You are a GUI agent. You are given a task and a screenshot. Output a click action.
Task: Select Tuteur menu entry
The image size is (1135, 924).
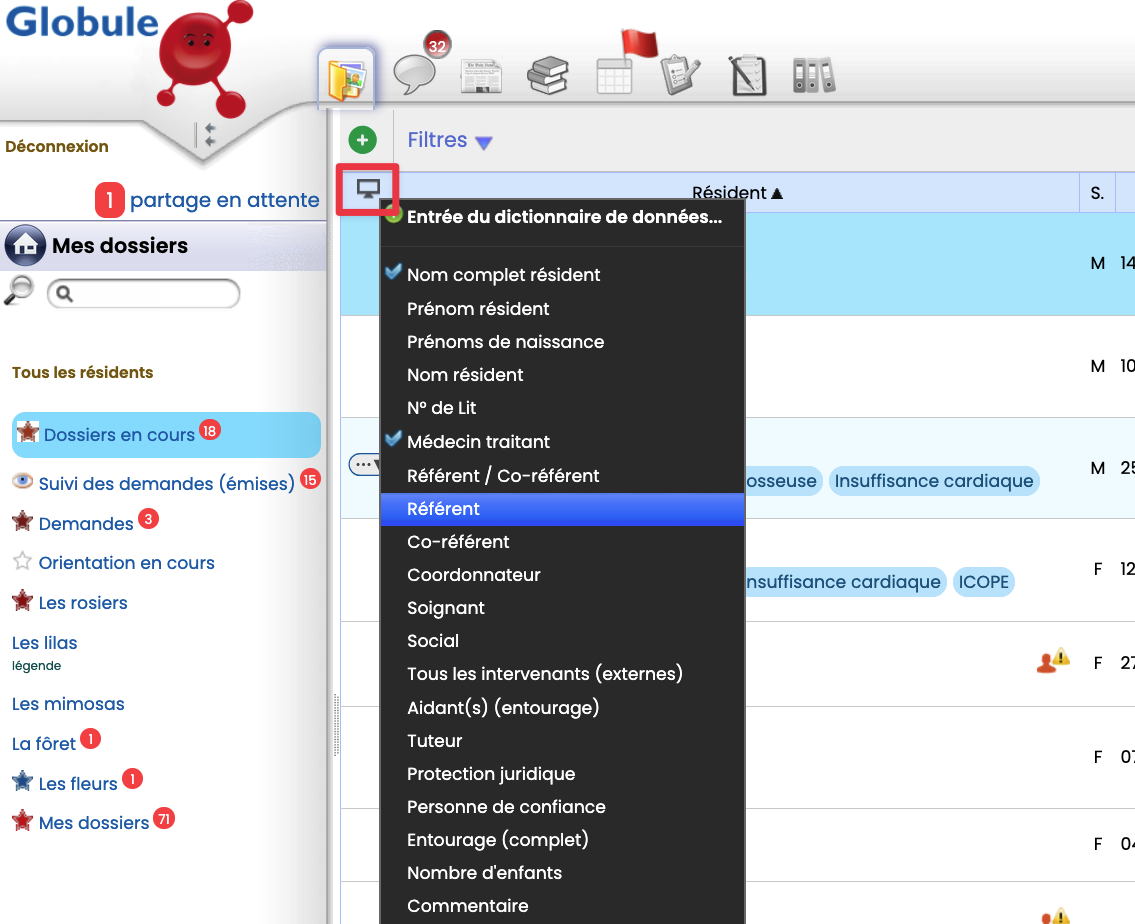pos(434,741)
